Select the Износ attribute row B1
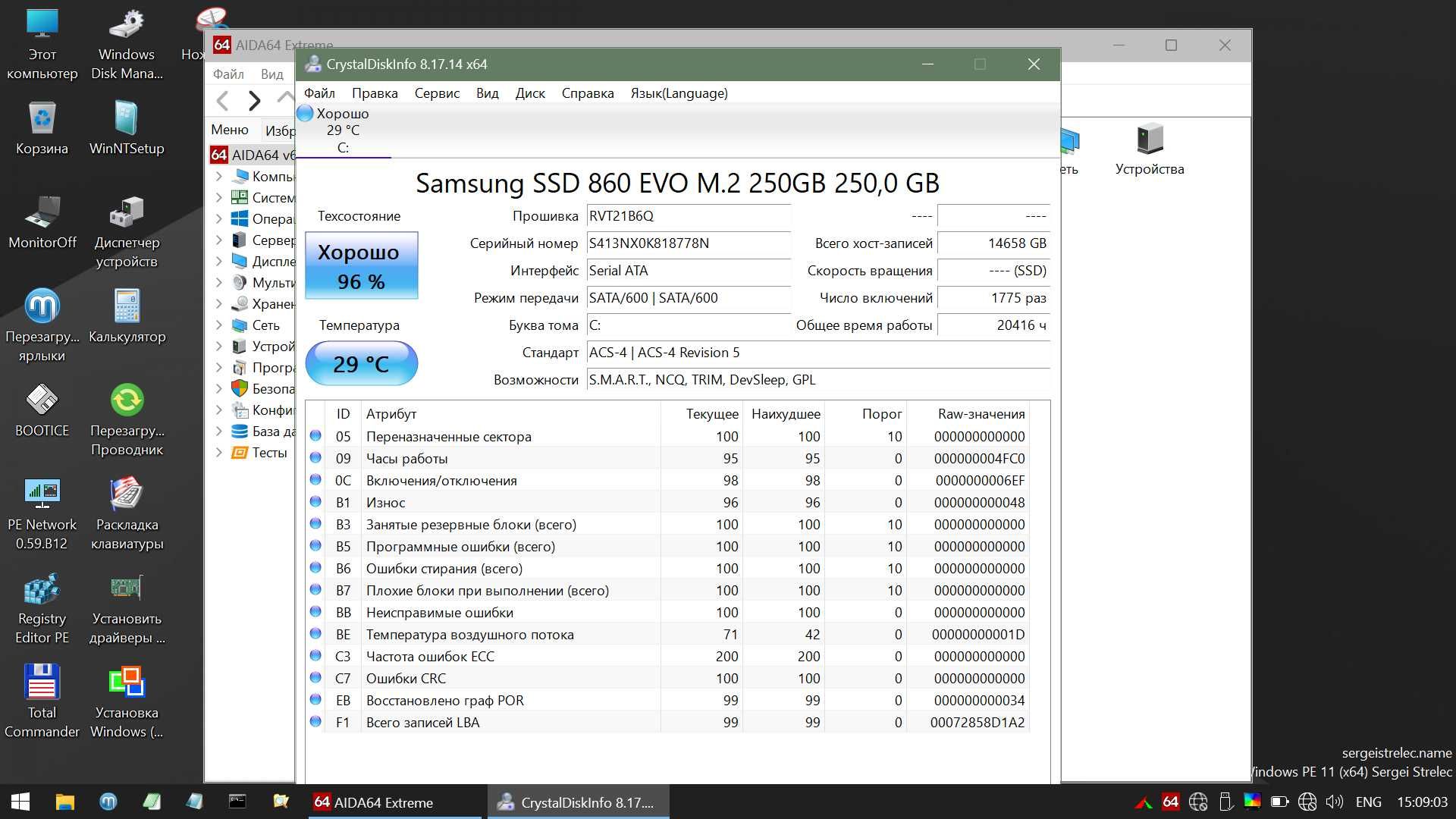The height and width of the screenshot is (819, 1456). [x=667, y=502]
